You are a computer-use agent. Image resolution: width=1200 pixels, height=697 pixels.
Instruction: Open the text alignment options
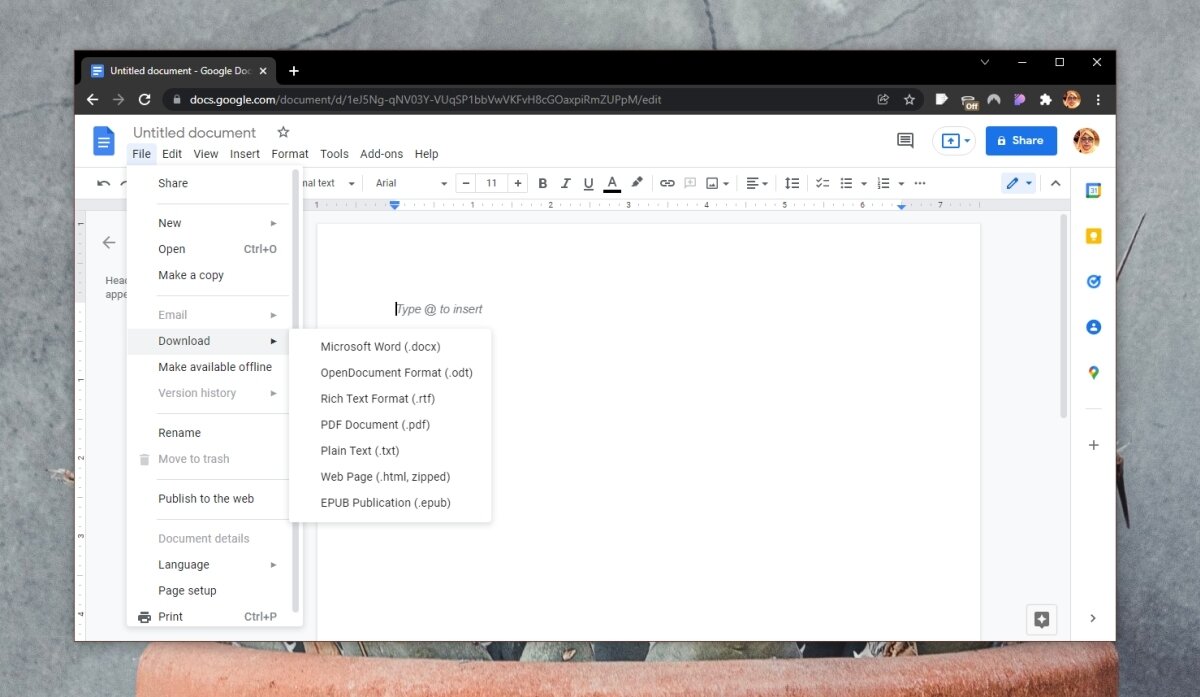click(757, 183)
